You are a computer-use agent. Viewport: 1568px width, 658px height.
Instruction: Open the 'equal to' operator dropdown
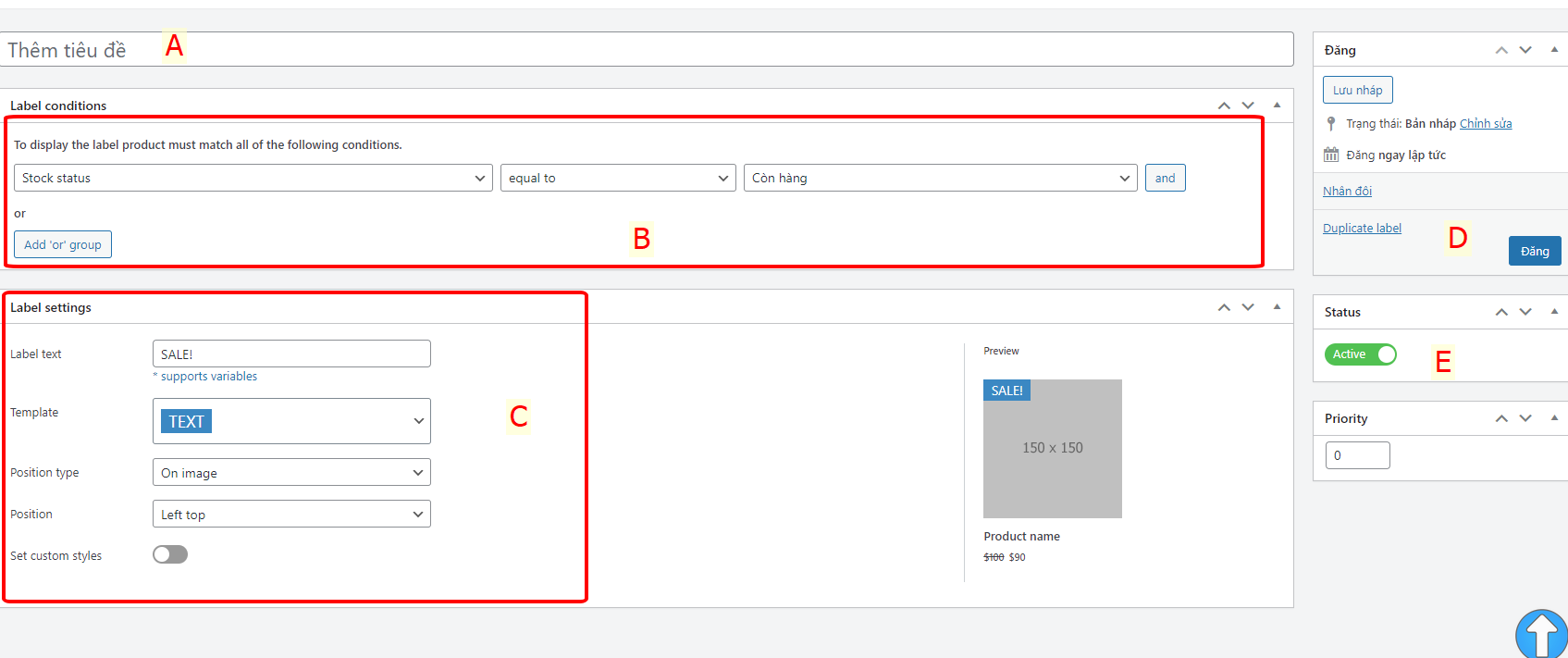point(618,178)
